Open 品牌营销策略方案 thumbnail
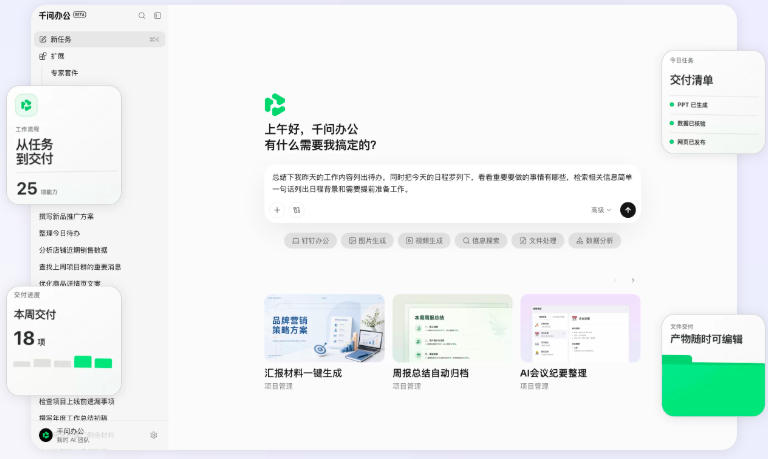The image size is (768, 459). coord(324,328)
